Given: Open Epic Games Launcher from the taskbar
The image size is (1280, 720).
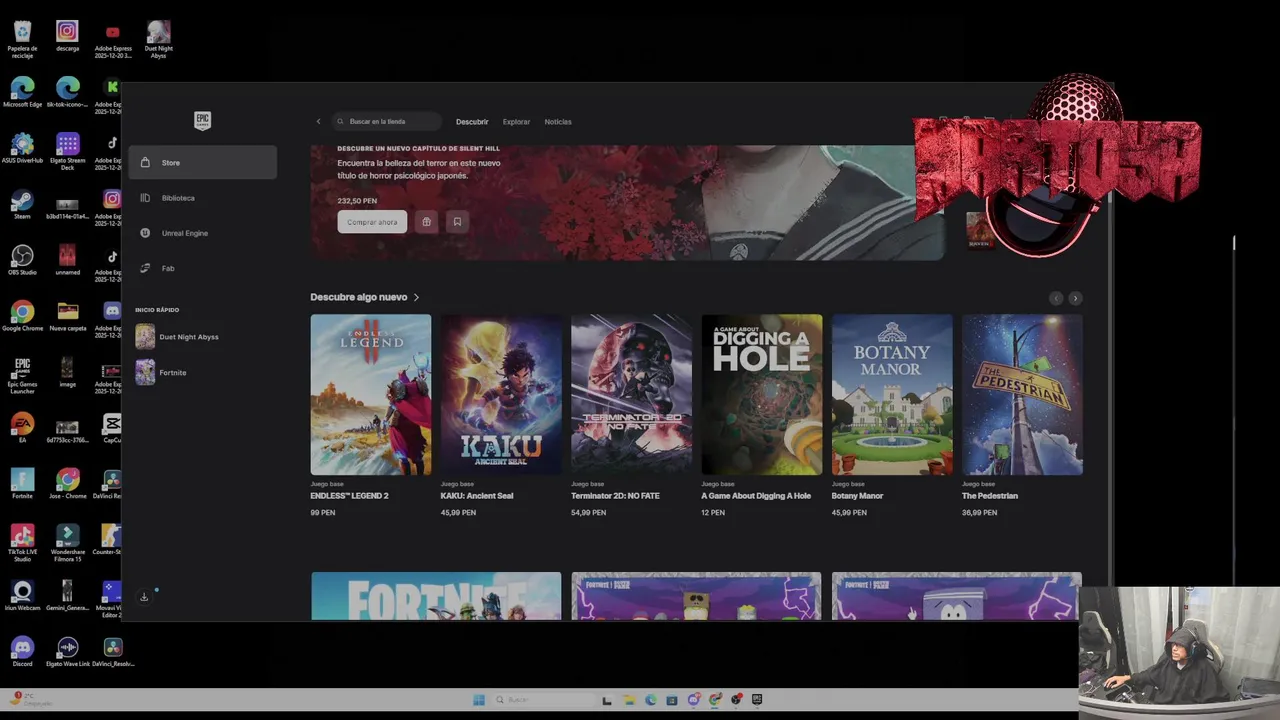Looking at the screenshot, I should point(757,700).
